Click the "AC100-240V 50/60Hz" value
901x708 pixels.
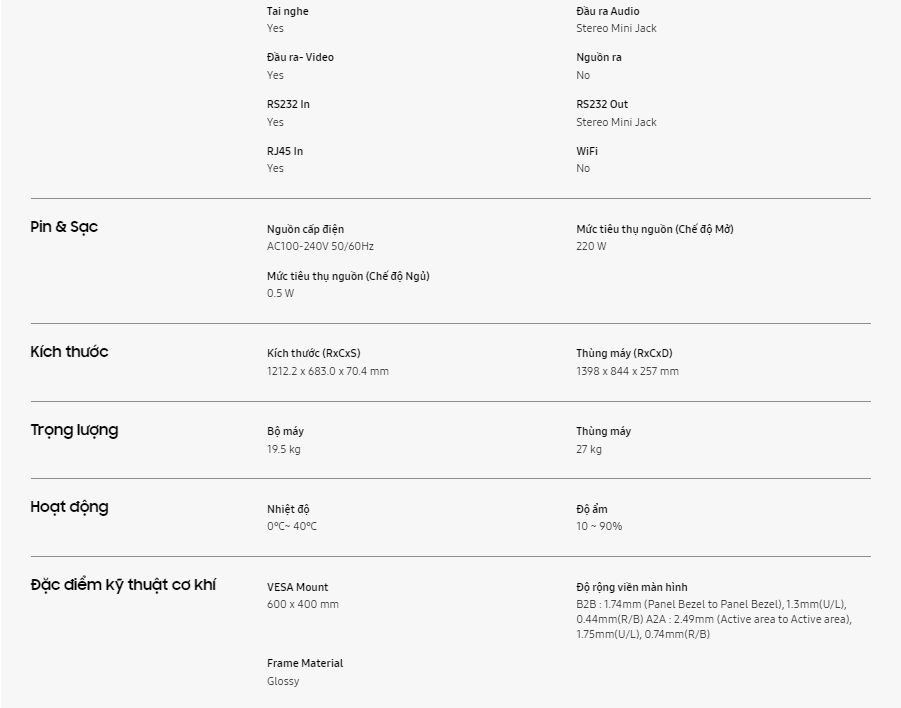tap(320, 246)
